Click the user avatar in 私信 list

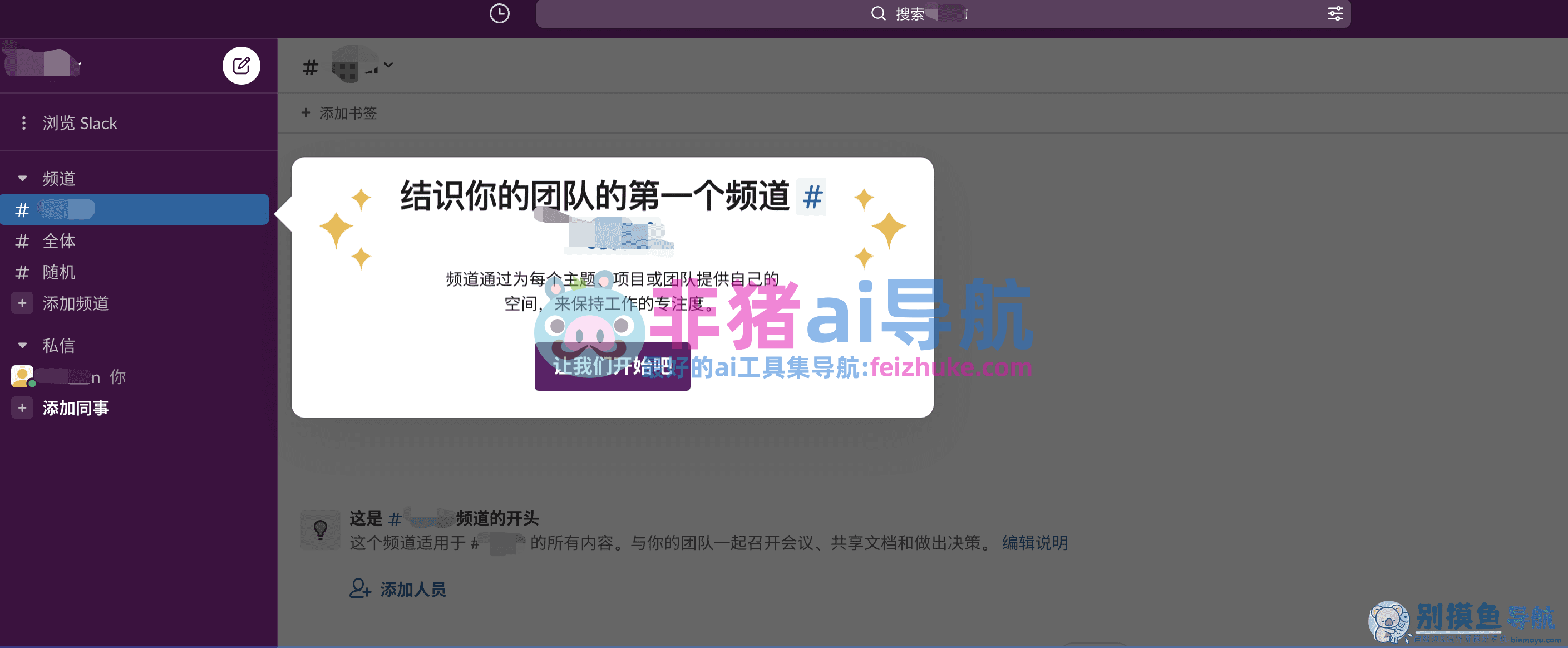tap(22, 376)
